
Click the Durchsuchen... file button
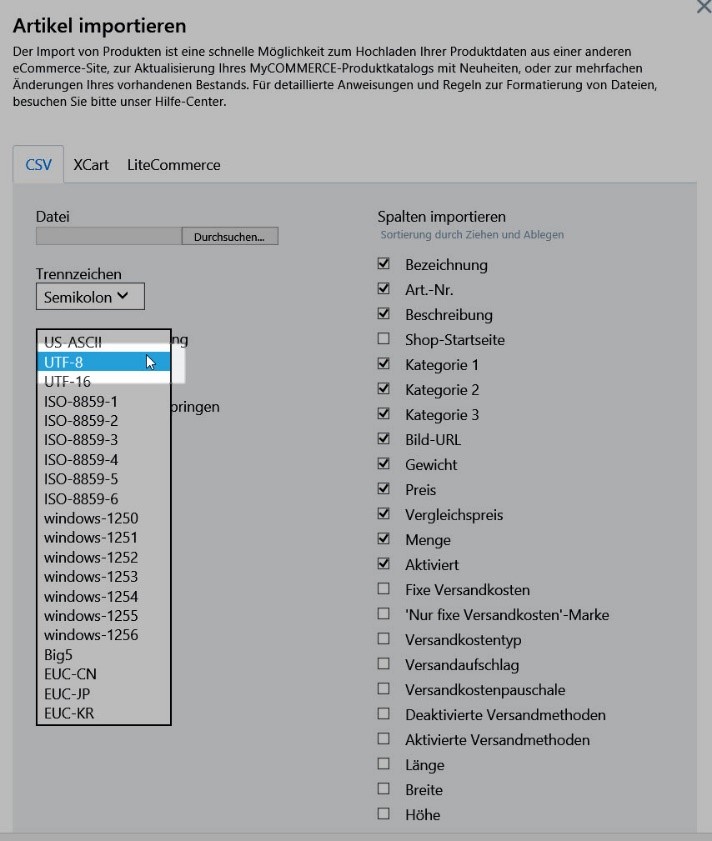click(x=230, y=237)
